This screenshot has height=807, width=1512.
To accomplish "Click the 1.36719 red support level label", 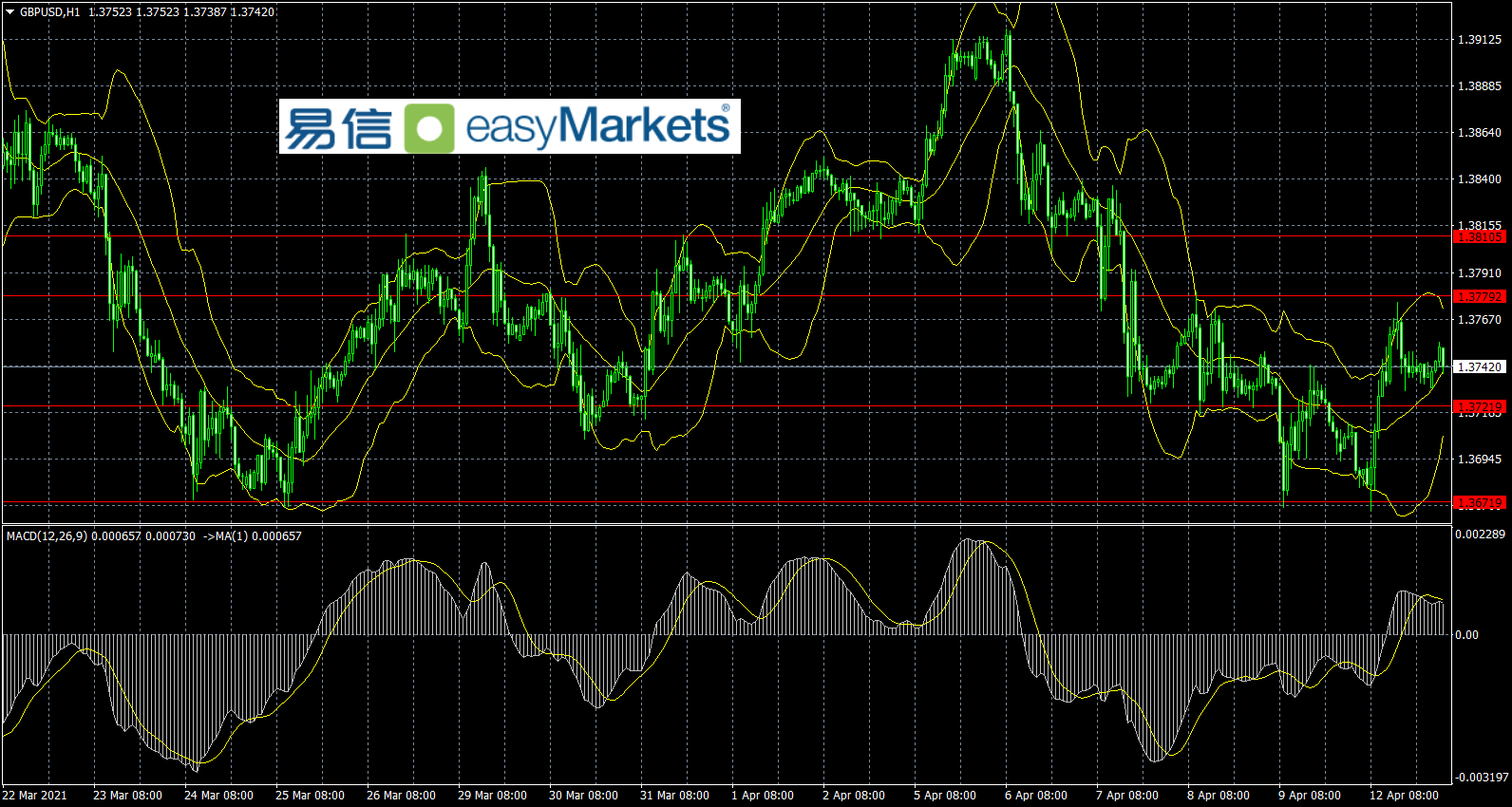I will pyautogui.click(x=1480, y=502).
